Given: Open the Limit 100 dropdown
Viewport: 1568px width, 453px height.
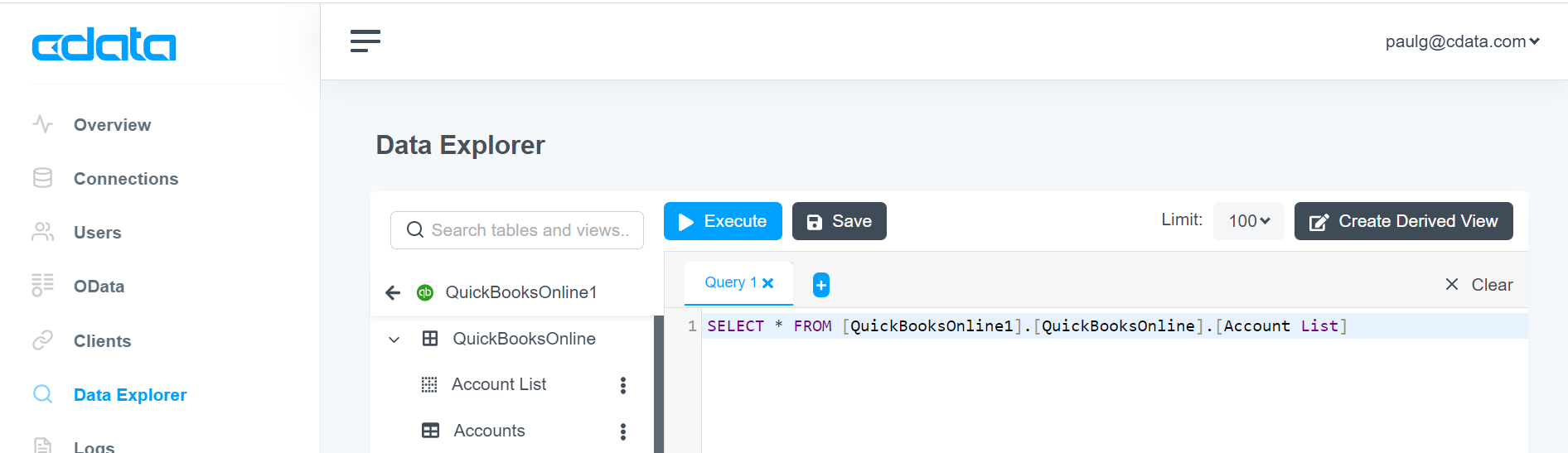Looking at the screenshot, I should point(1249,221).
